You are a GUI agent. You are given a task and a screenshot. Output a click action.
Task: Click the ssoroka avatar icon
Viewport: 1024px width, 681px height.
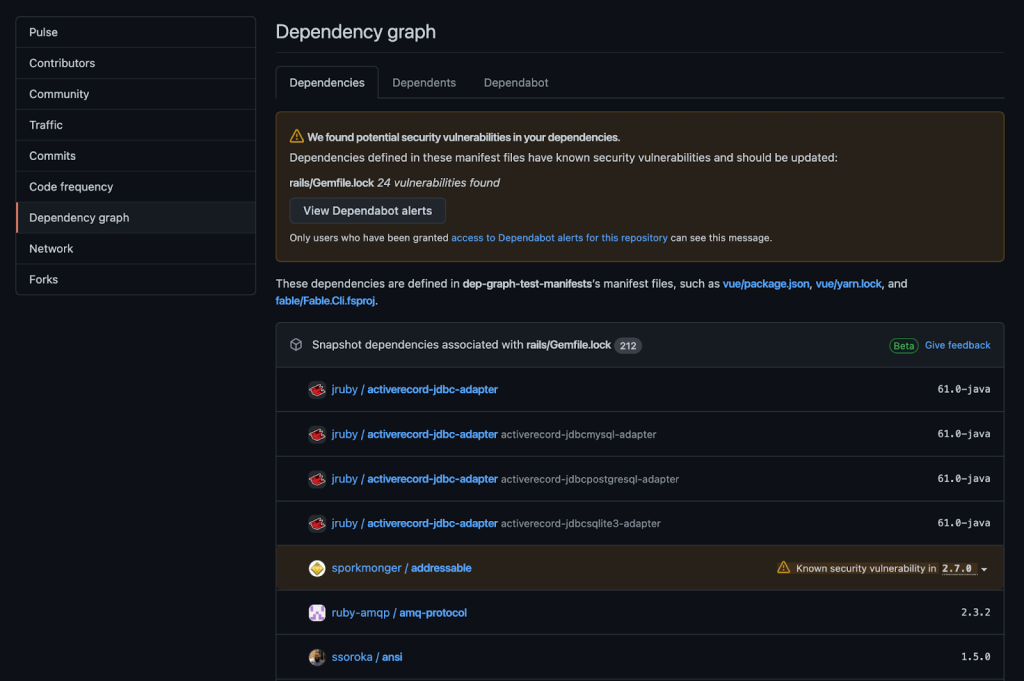pos(317,657)
